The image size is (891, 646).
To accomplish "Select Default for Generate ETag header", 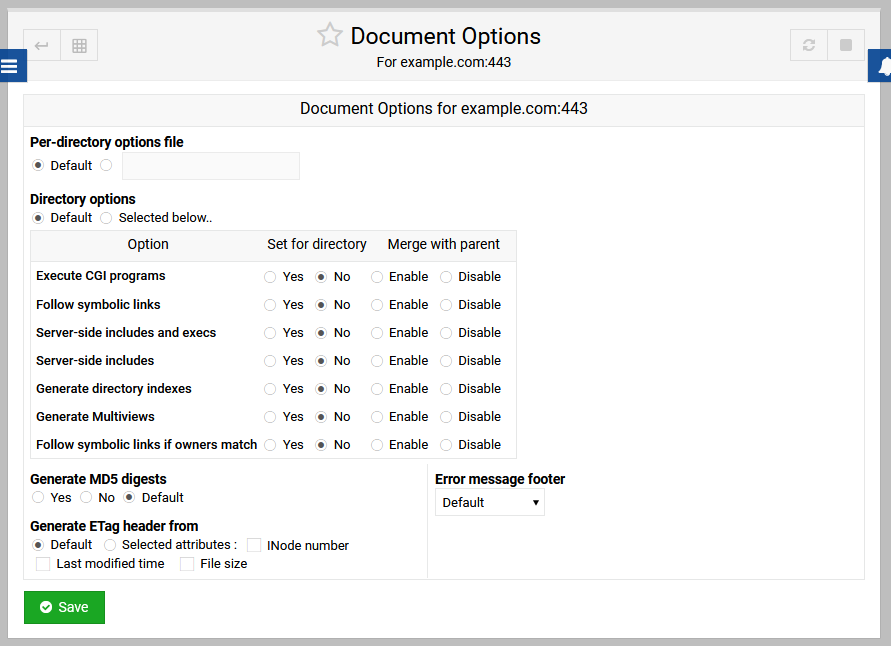I will (38, 545).
